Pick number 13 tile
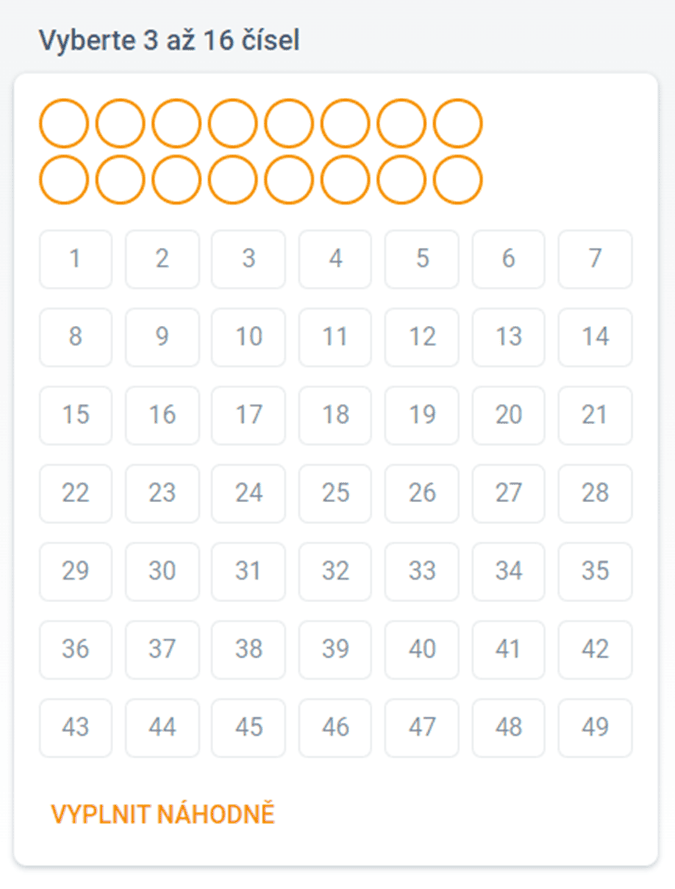The height and width of the screenshot is (889, 675). tap(508, 337)
